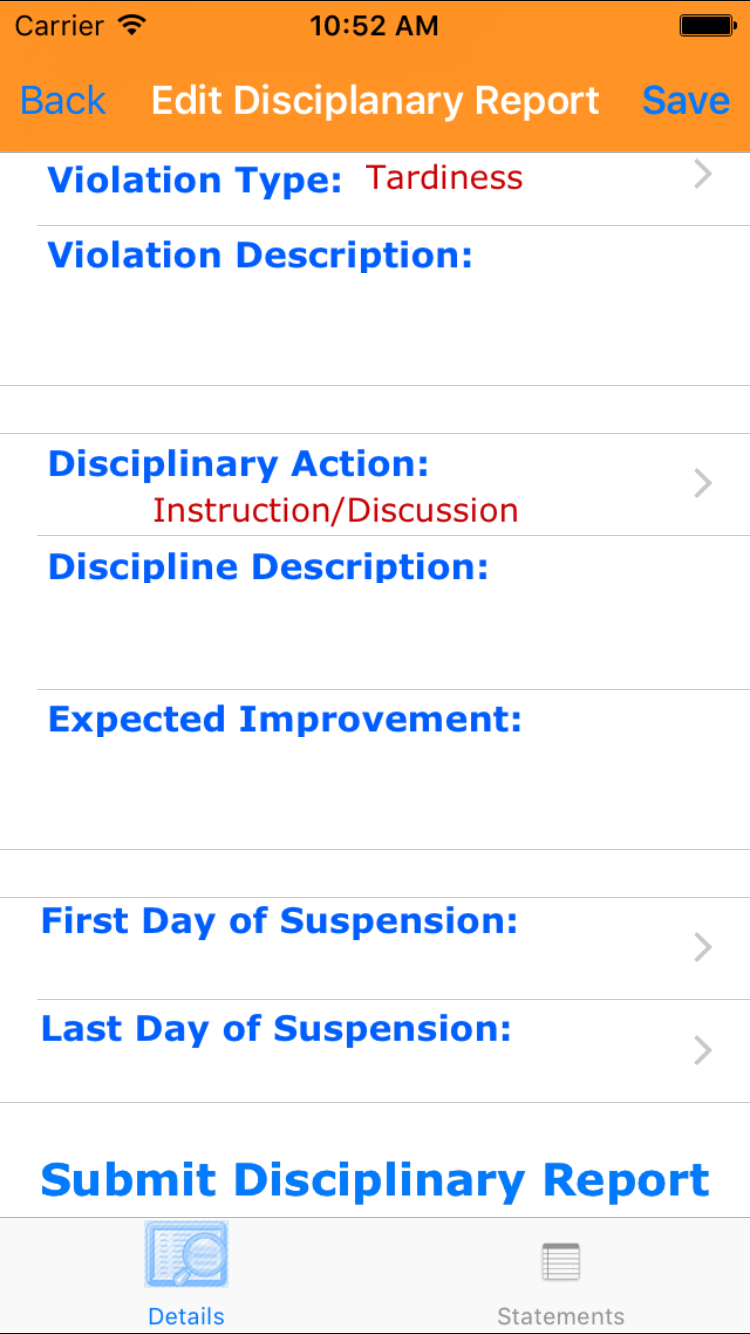Tap the battery icon in status bar

[x=707, y=26]
